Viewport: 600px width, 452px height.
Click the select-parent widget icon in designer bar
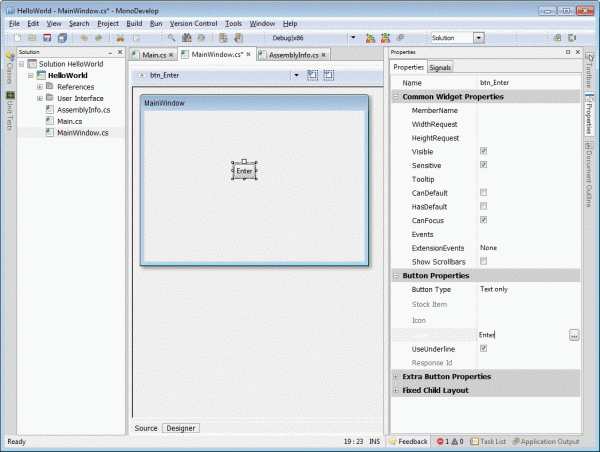tap(313, 75)
